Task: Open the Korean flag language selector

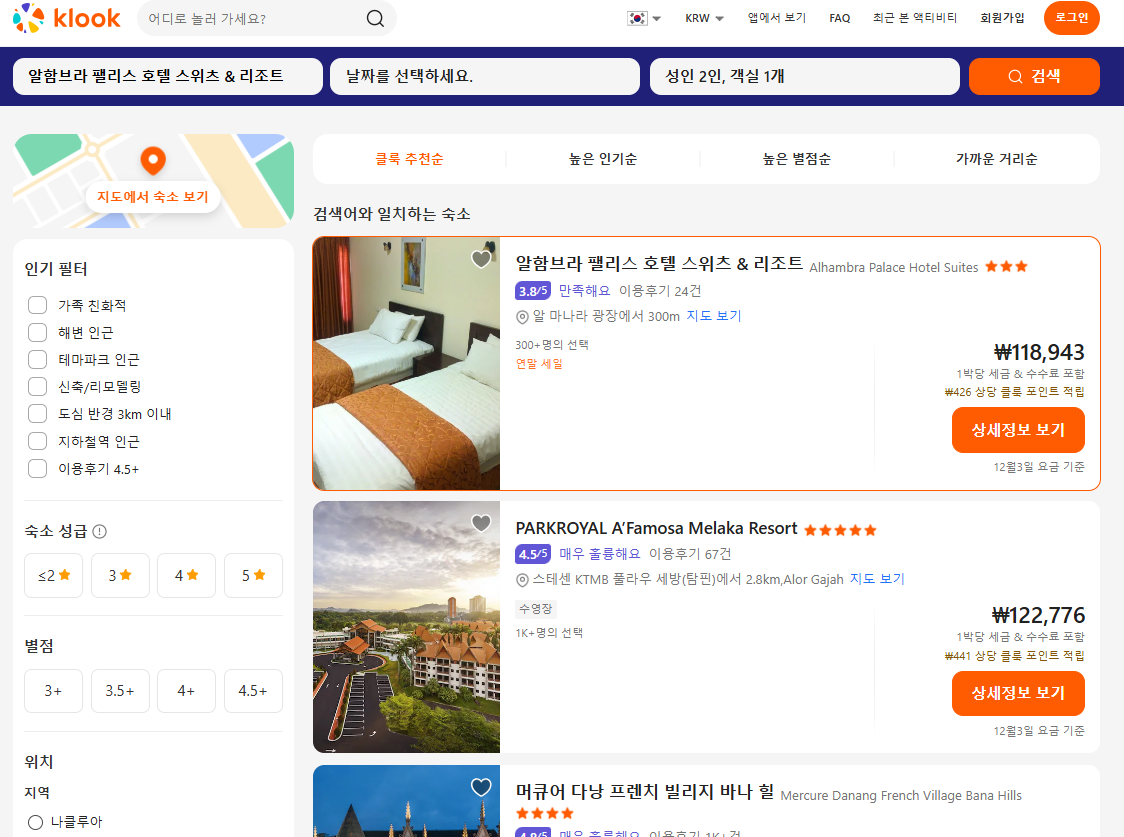Action: [644, 19]
